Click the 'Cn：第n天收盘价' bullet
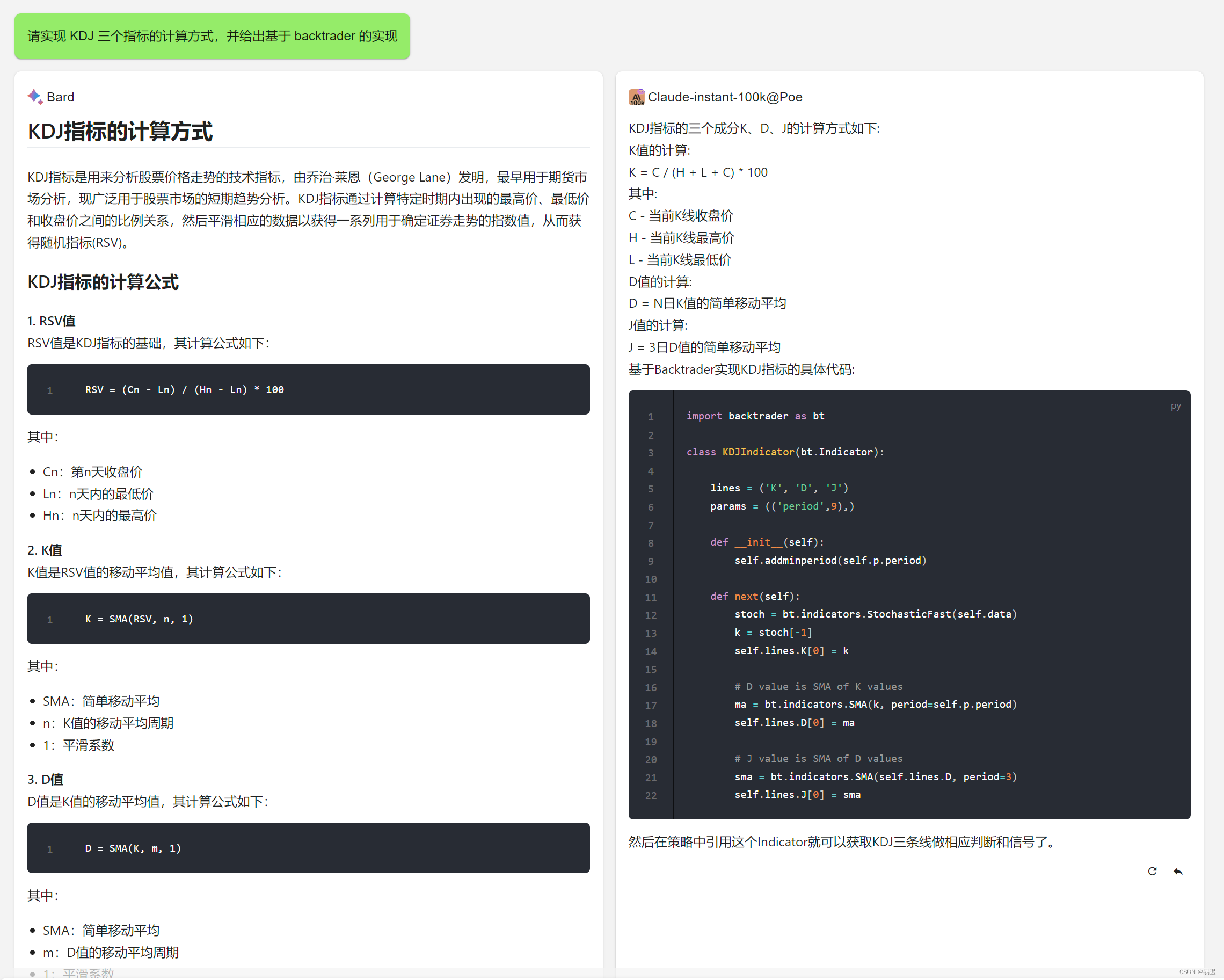 tap(93, 472)
